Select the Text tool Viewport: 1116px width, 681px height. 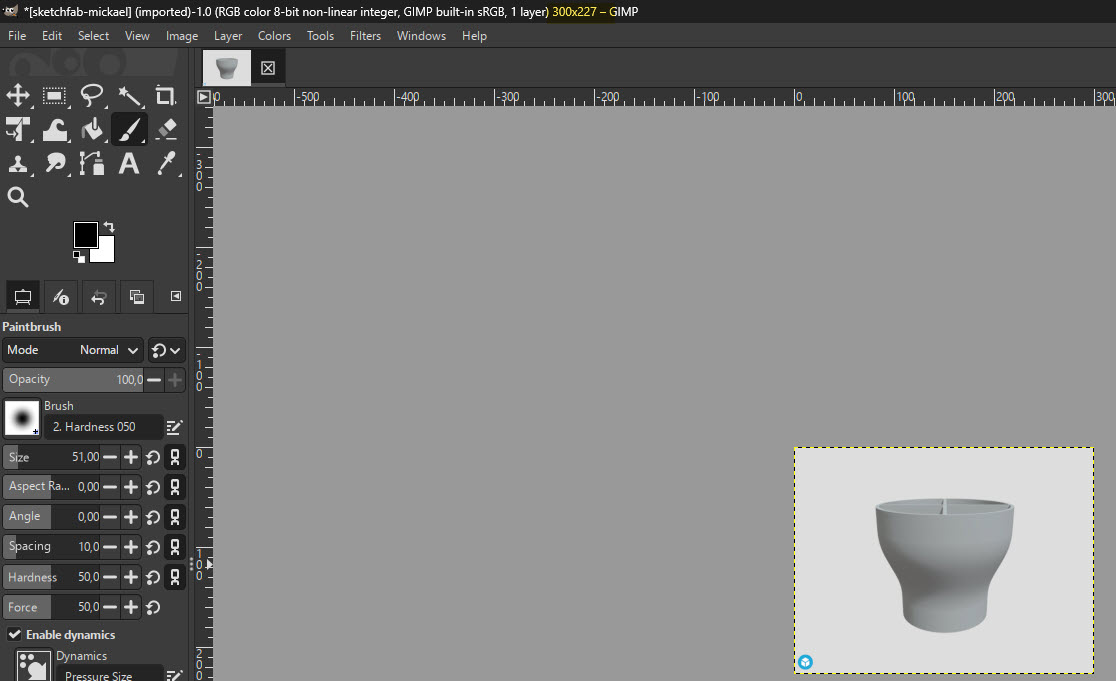pos(129,164)
